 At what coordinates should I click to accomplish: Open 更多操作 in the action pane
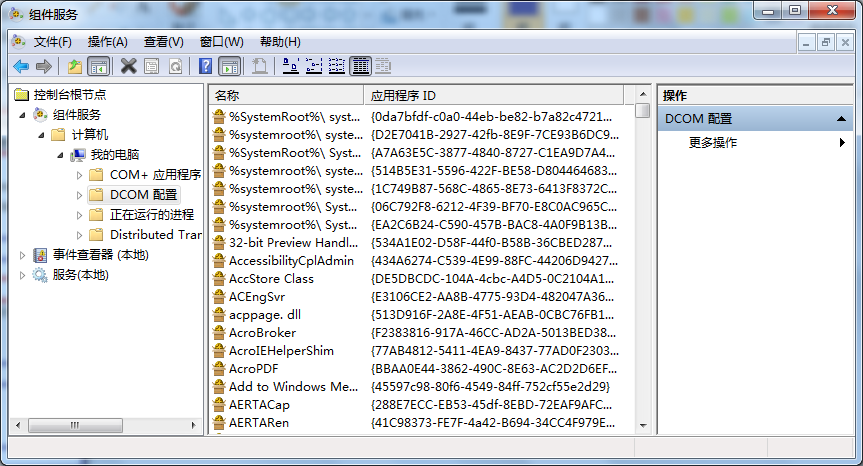point(712,142)
